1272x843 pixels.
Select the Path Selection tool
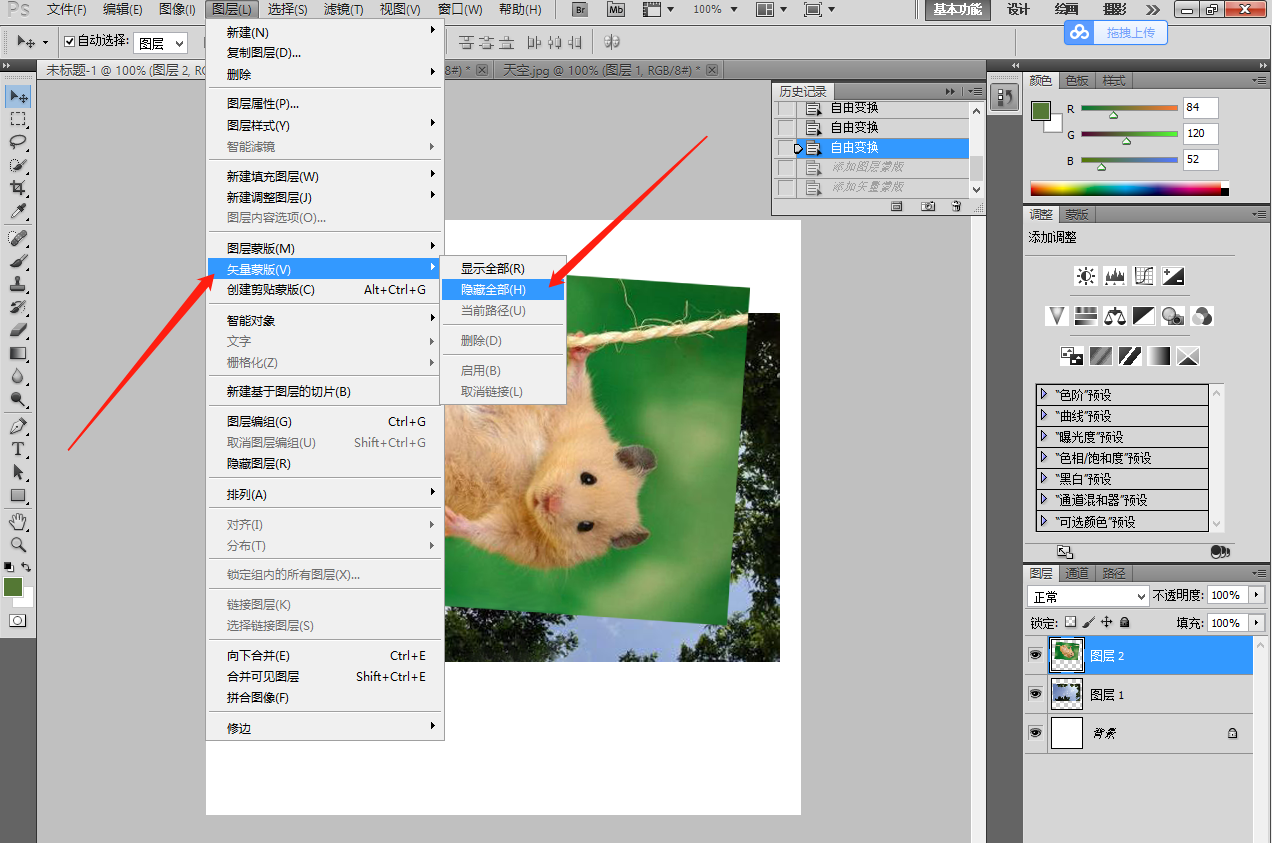click(x=18, y=473)
